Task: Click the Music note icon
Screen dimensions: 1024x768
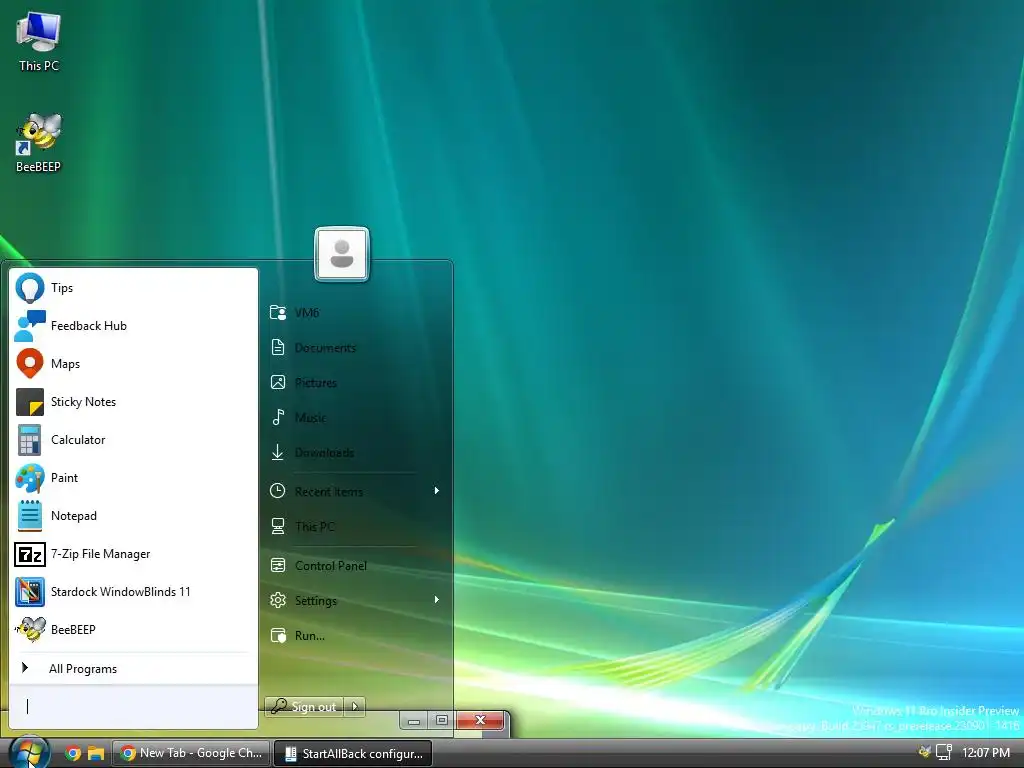Action: tap(278, 417)
